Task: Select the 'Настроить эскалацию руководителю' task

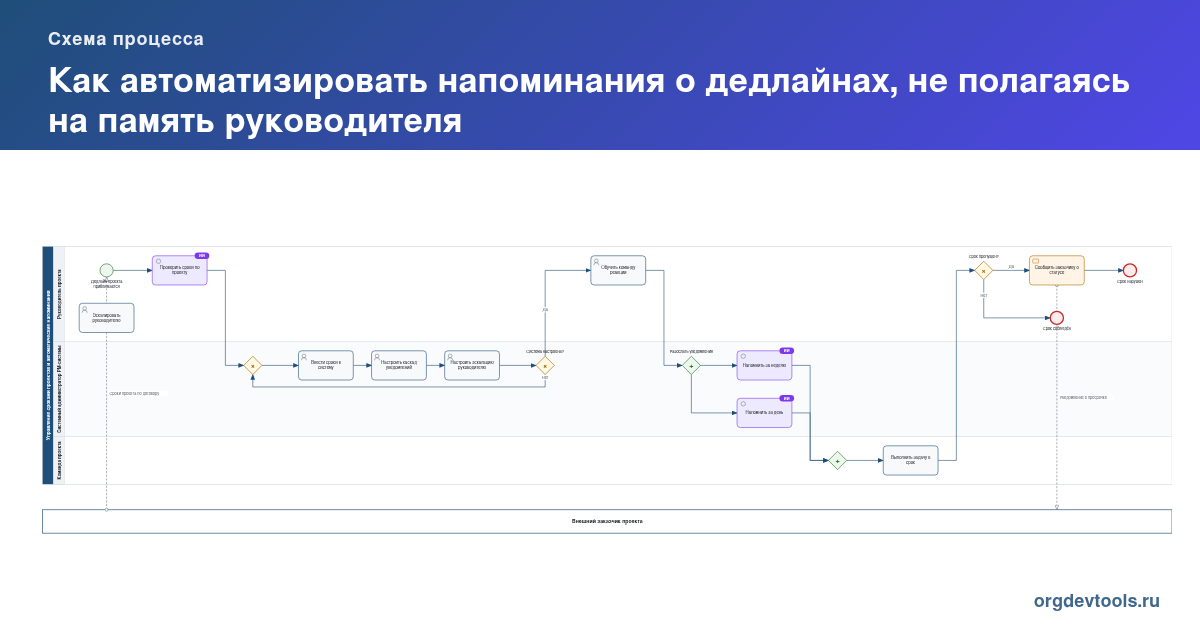Action: click(472, 366)
